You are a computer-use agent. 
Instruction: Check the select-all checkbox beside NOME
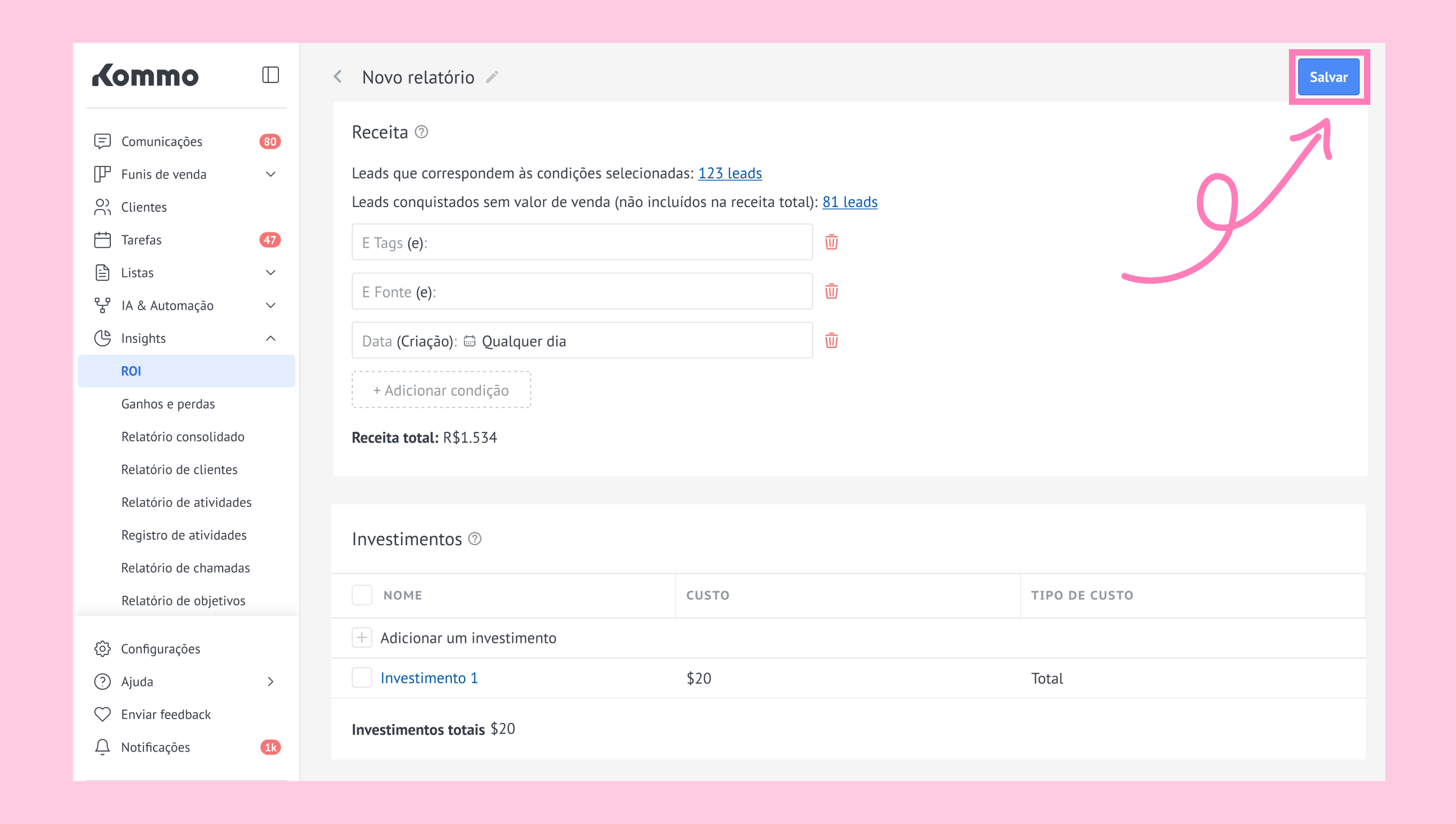click(x=362, y=596)
